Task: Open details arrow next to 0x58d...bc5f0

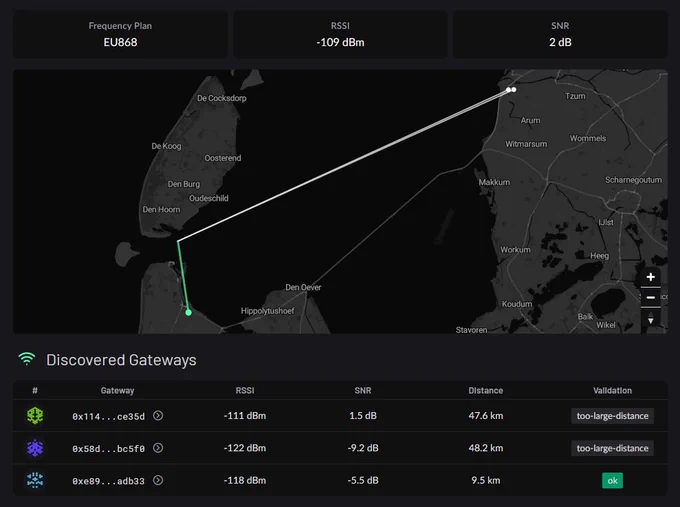Action: click(158, 448)
